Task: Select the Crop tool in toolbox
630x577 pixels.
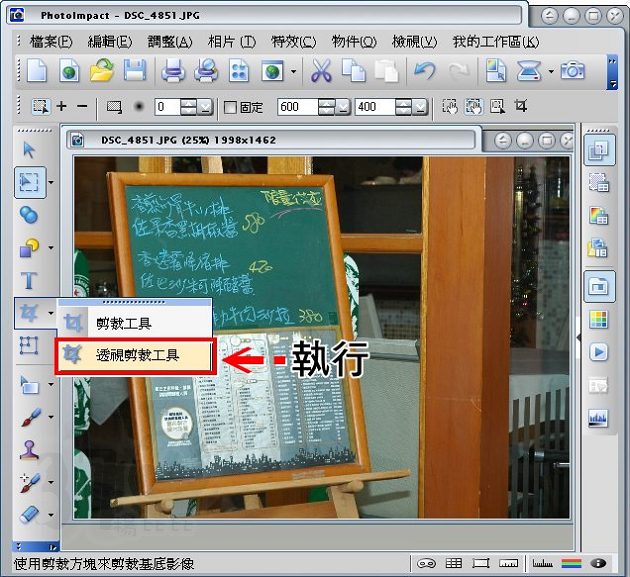Action: click(29, 313)
